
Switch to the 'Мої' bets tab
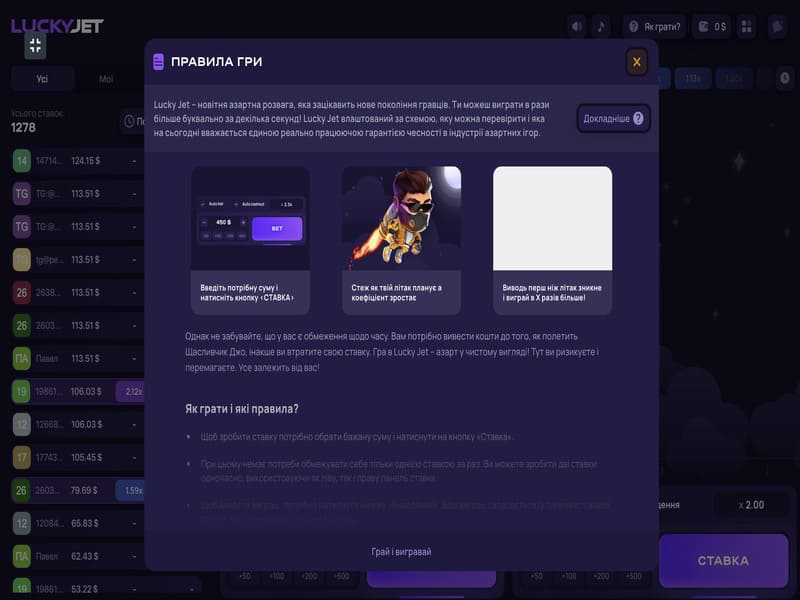pyautogui.click(x=106, y=79)
